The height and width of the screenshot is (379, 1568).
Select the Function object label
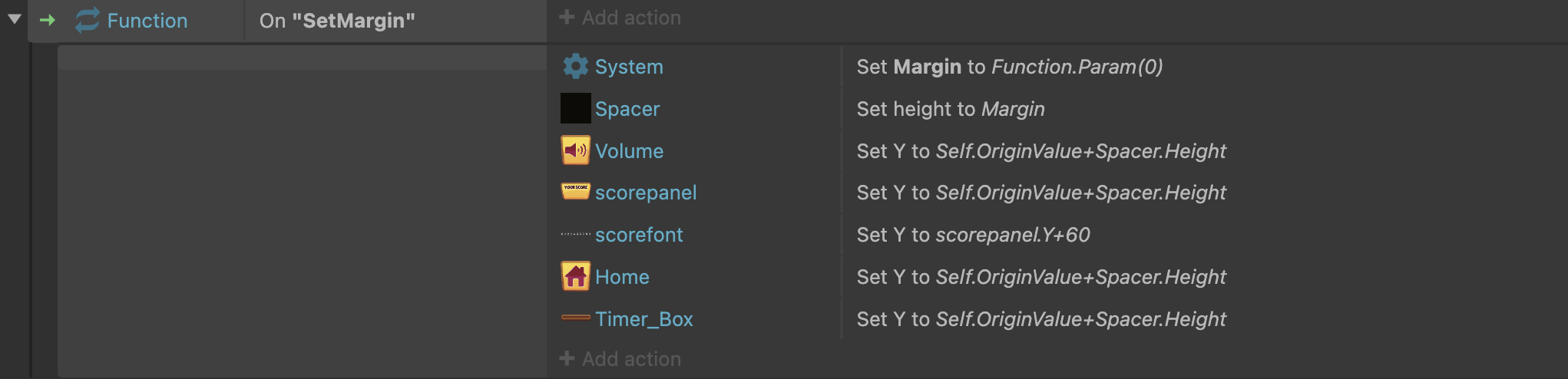point(147,21)
